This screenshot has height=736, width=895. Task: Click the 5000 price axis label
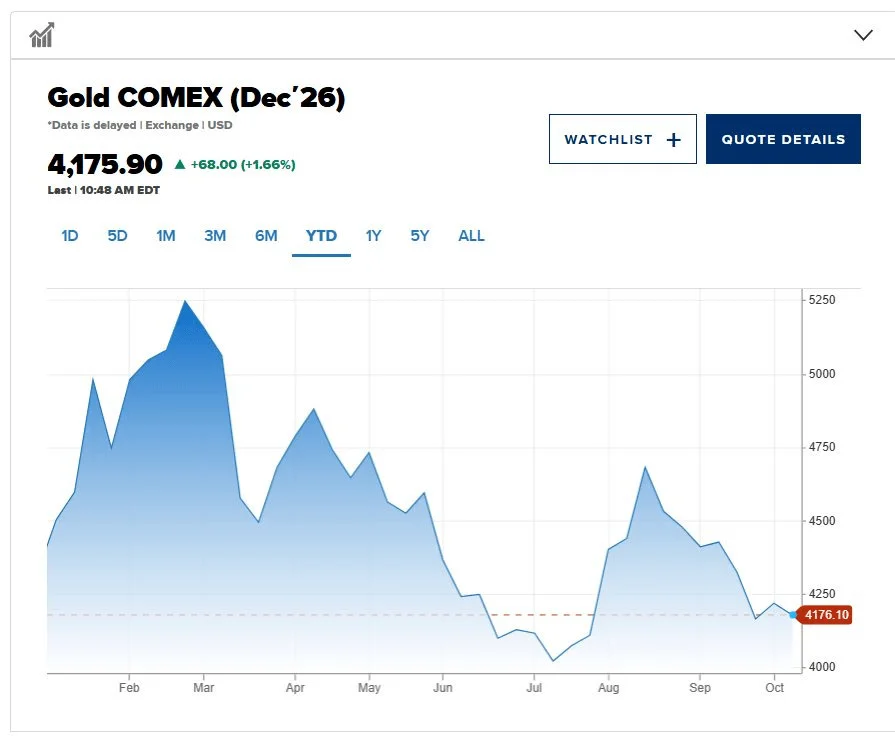tap(822, 374)
